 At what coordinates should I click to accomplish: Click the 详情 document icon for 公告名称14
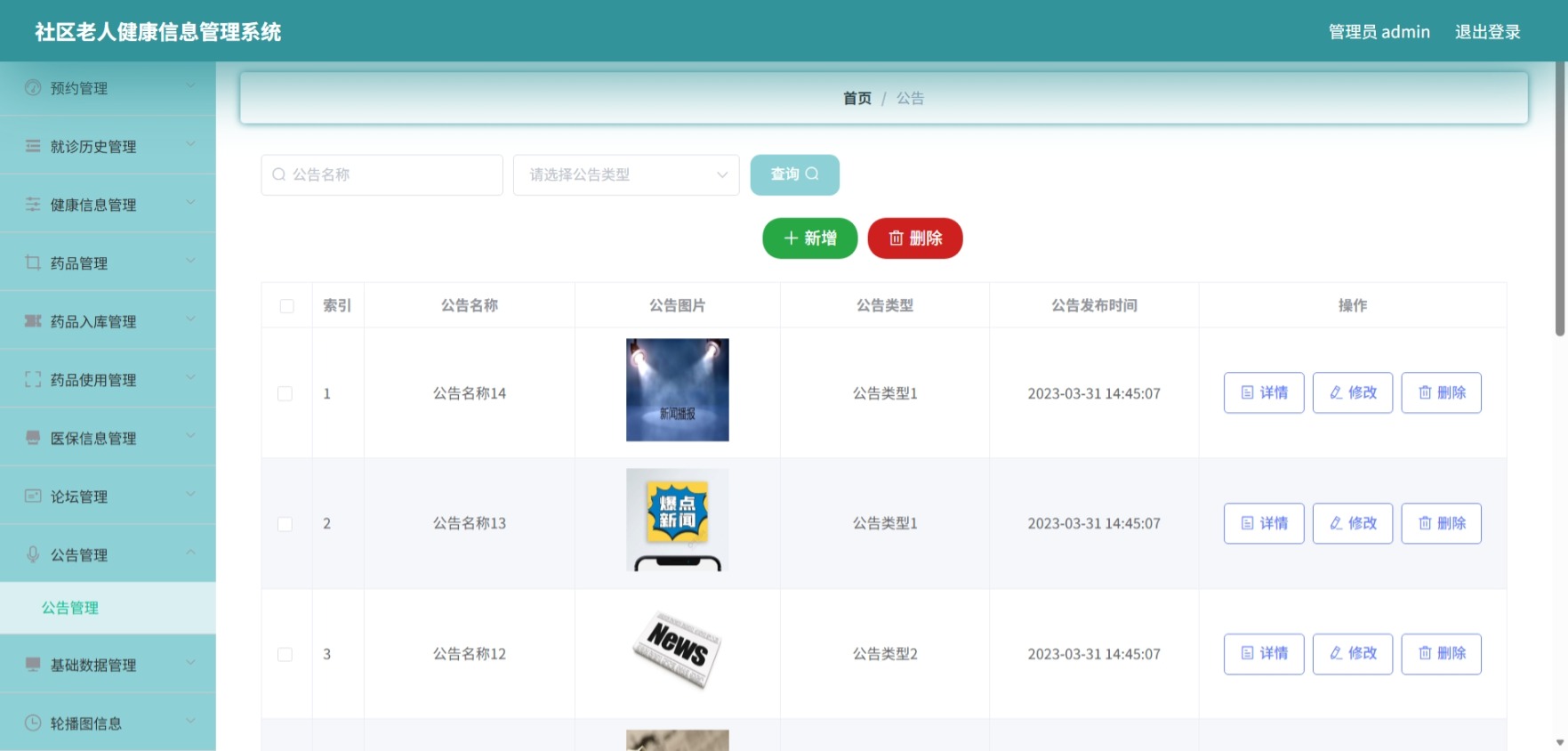point(1247,392)
